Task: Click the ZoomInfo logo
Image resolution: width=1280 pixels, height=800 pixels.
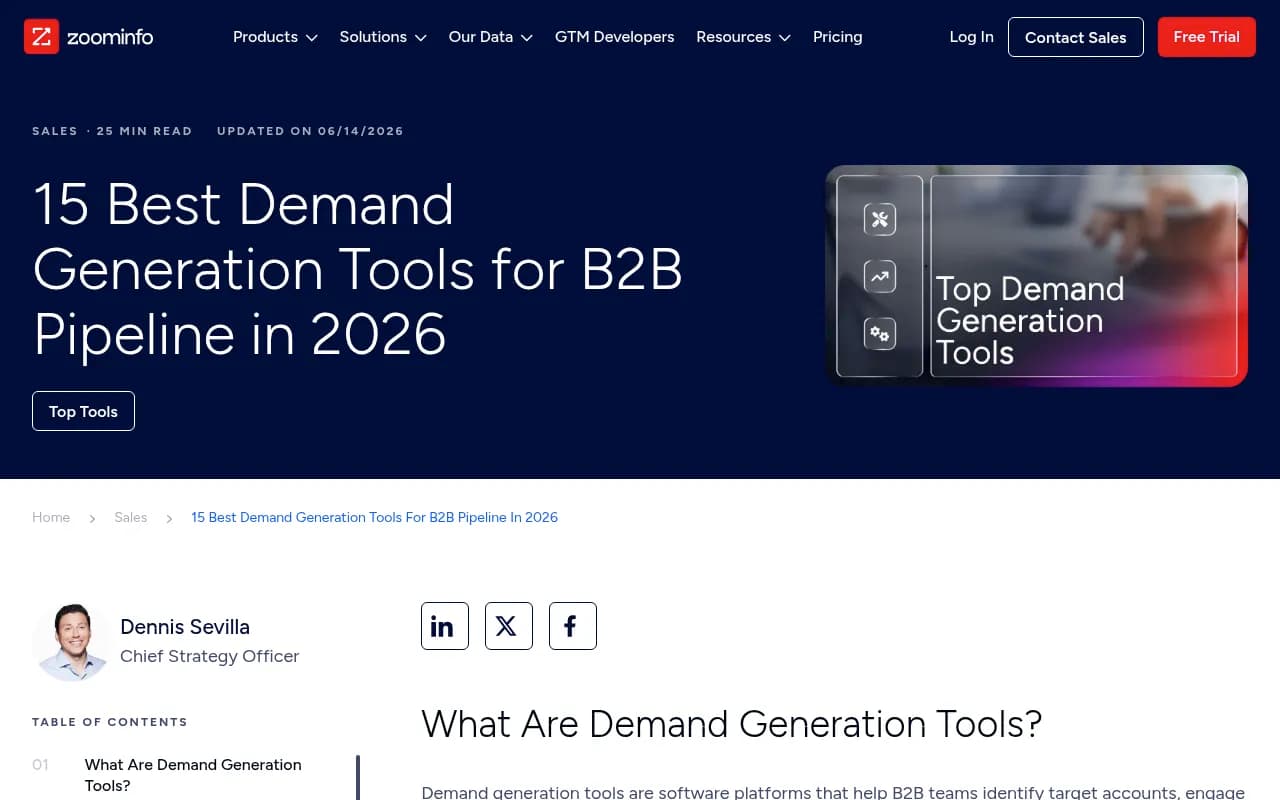Action: pos(88,37)
